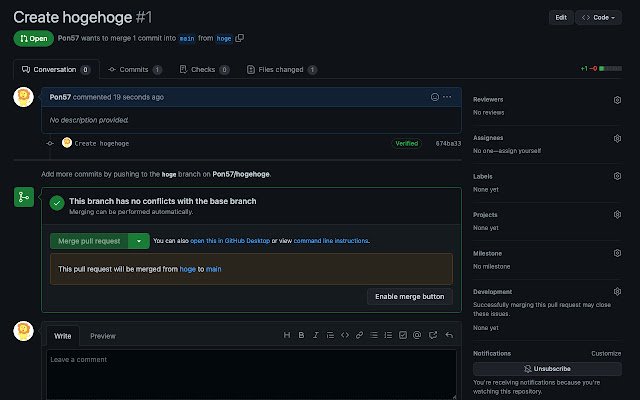Viewport: 640px width, 400px height.
Task: Click the Verified commit badge
Action: click(x=407, y=143)
